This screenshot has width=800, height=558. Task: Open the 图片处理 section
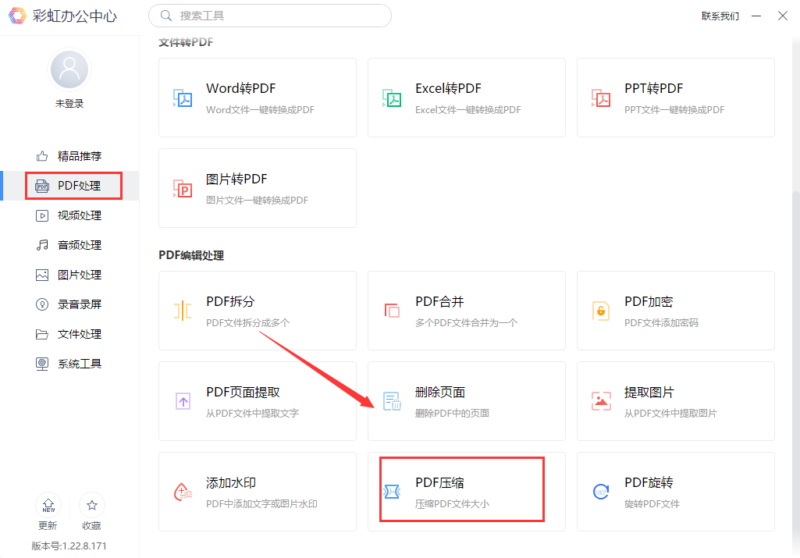pyautogui.click(x=69, y=275)
